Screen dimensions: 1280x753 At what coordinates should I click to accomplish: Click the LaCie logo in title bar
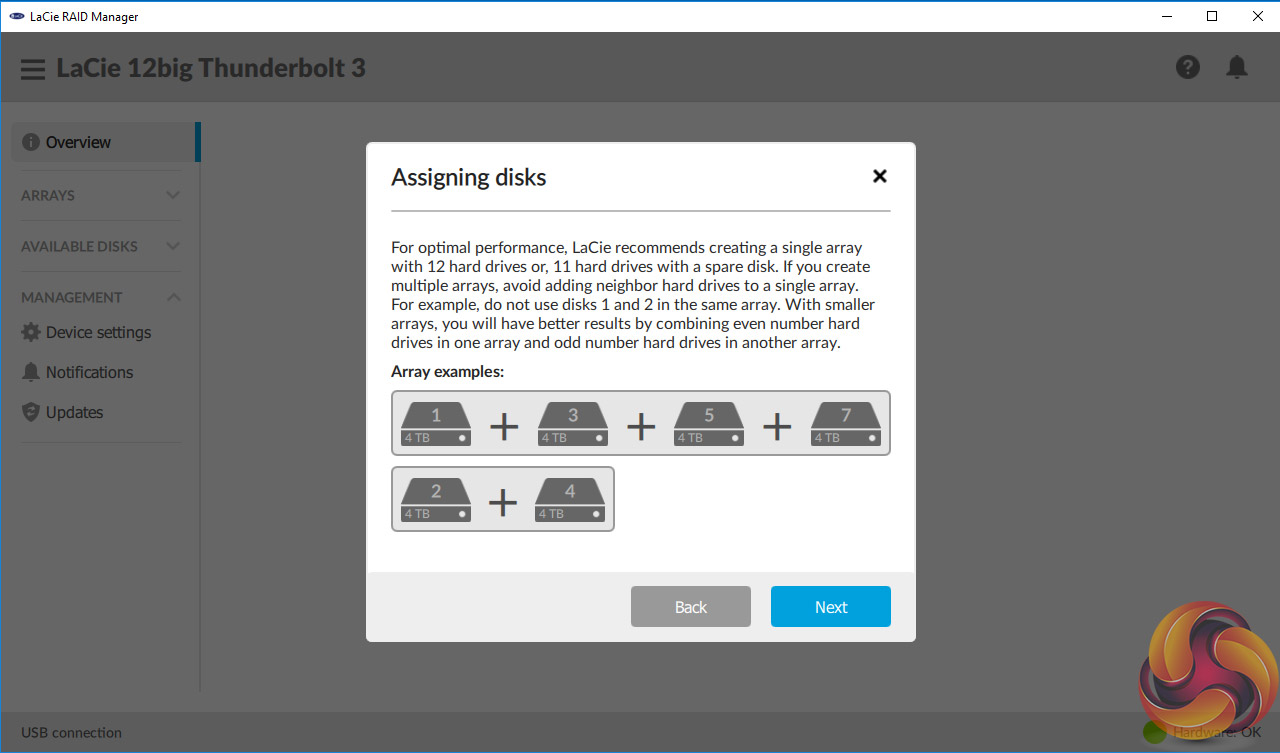17,17
